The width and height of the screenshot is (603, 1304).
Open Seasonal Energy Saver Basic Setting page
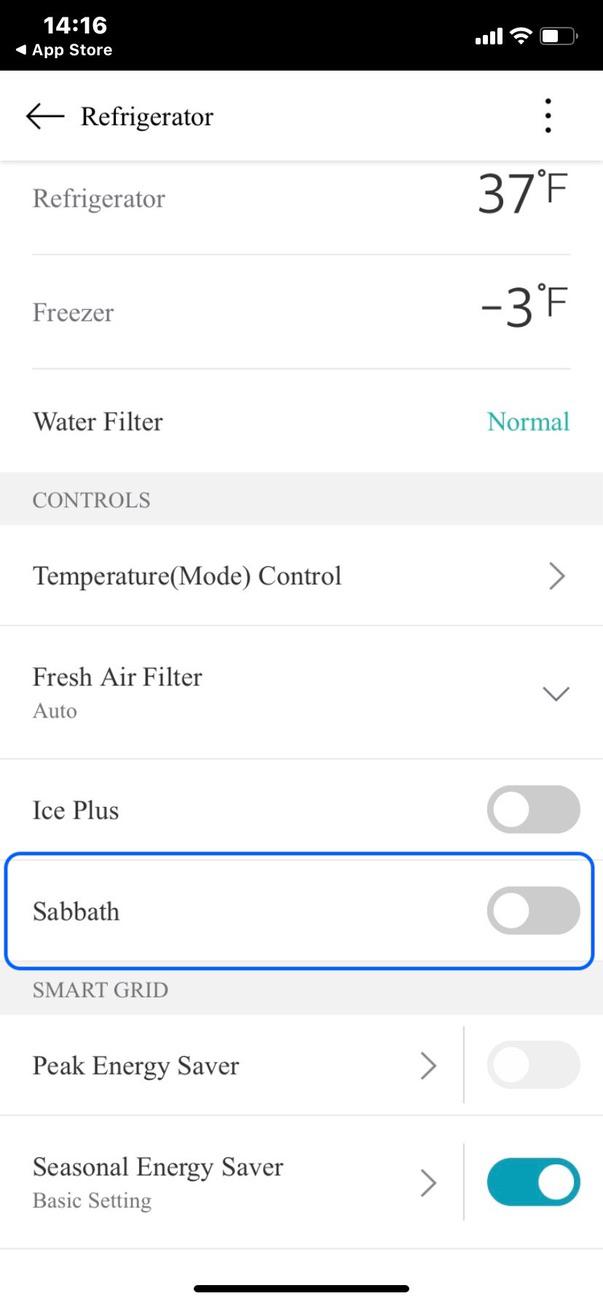click(429, 1181)
